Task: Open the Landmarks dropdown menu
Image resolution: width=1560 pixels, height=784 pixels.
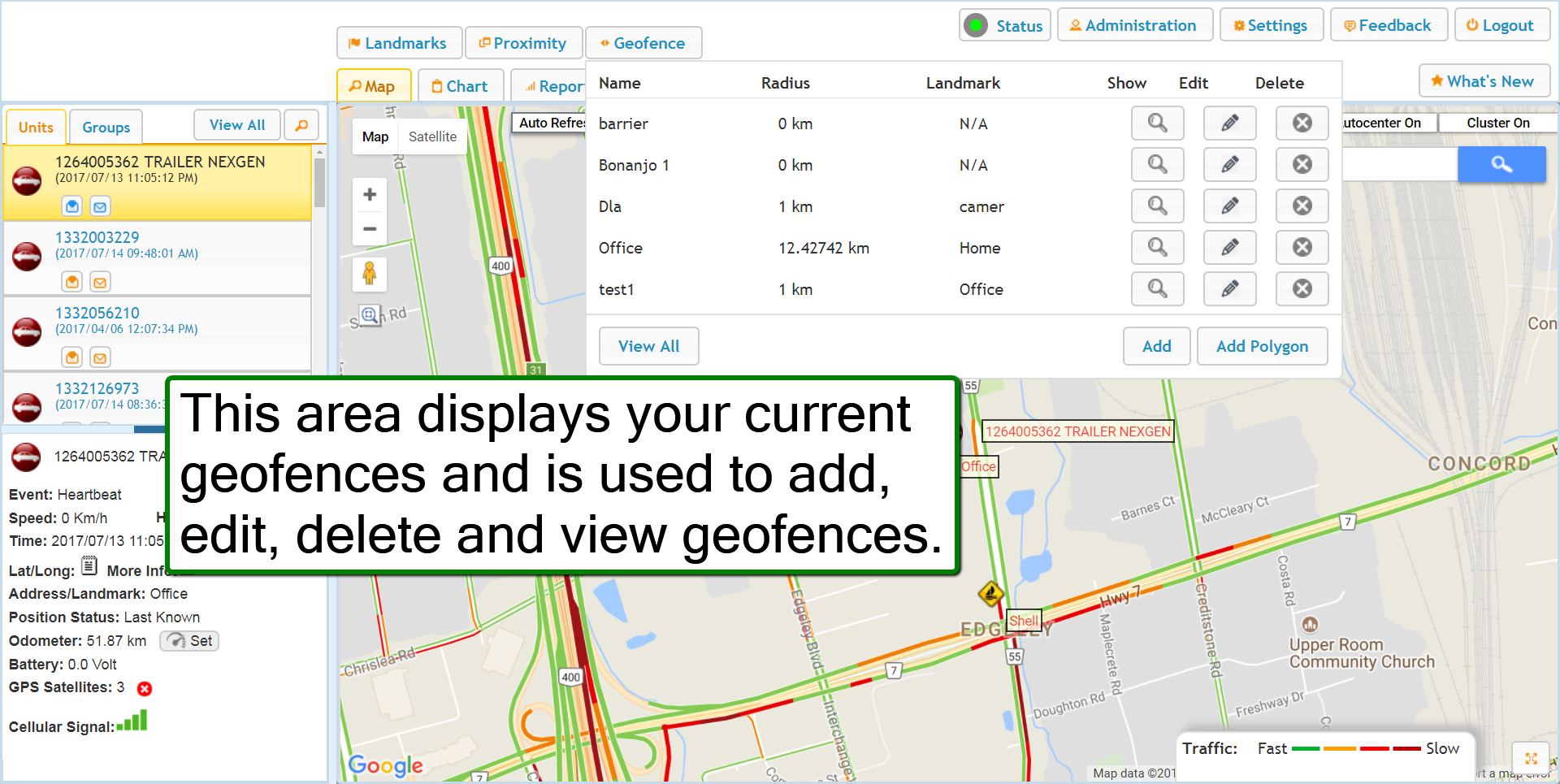Action: click(399, 43)
